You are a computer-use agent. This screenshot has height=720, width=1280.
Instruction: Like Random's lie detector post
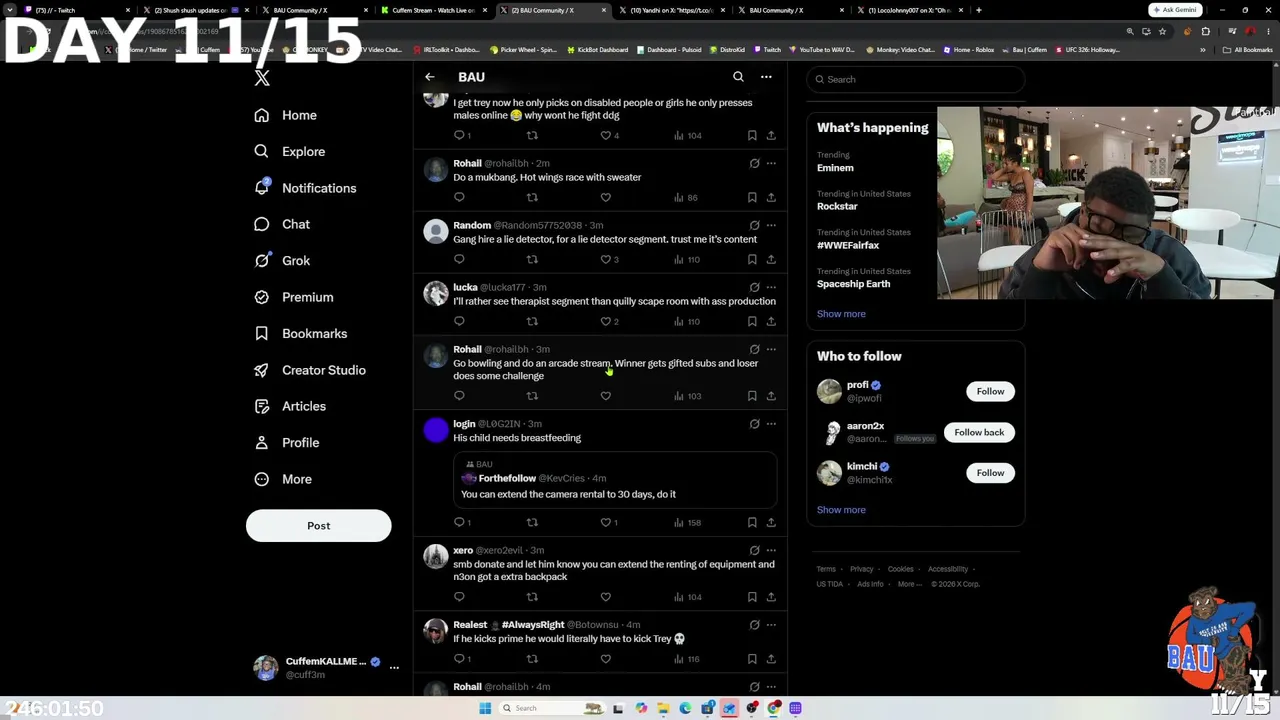click(x=609, y=260)
